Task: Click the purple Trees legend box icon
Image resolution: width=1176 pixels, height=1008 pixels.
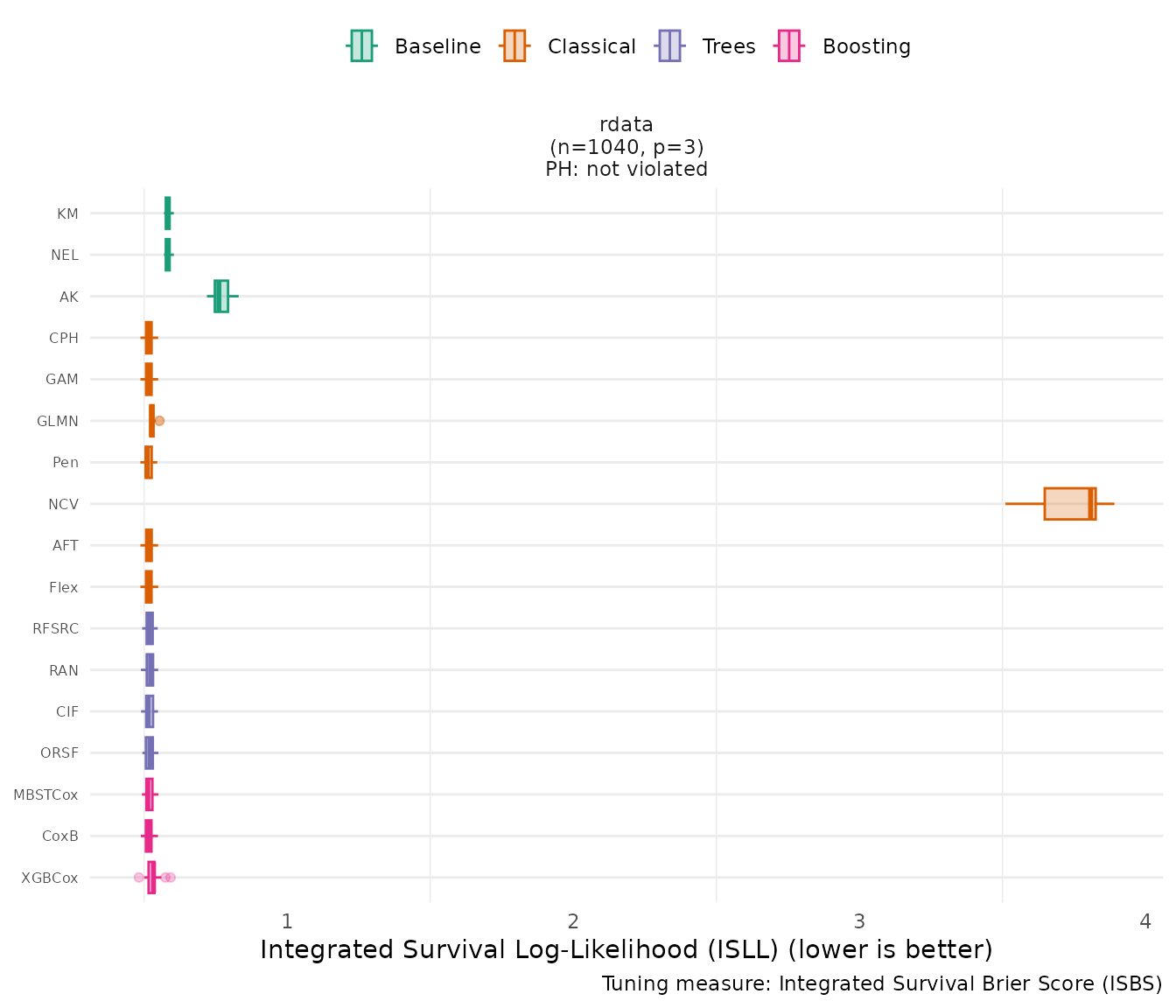Action: (669, 46)
